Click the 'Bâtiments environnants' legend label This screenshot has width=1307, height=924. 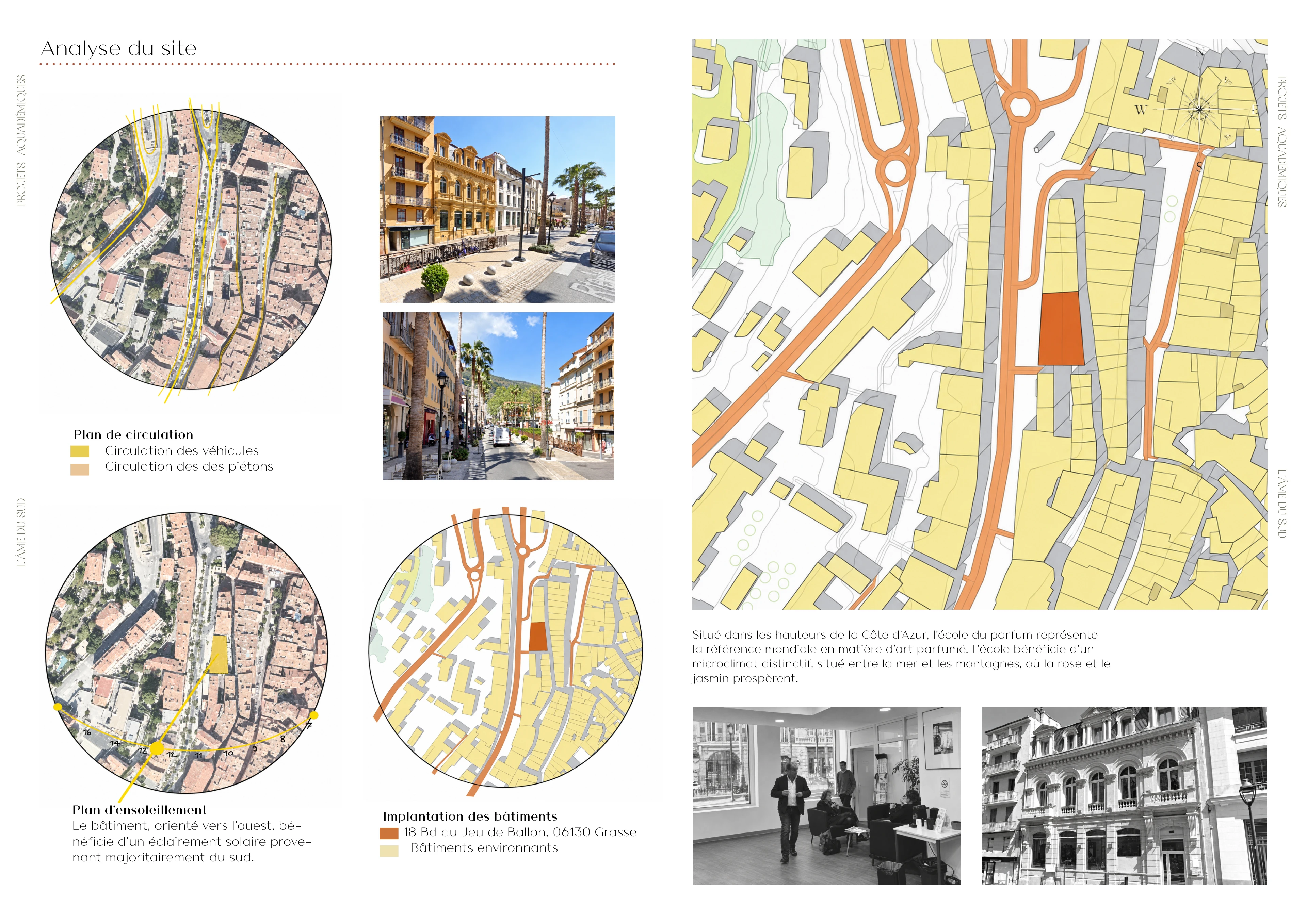tap(484, 848)
